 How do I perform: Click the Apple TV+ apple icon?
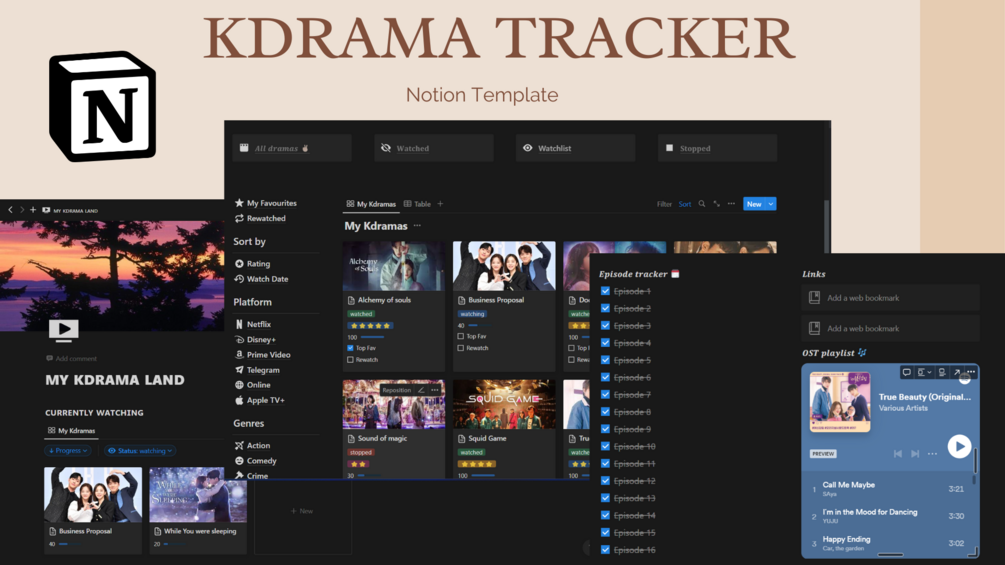[239, 400]
